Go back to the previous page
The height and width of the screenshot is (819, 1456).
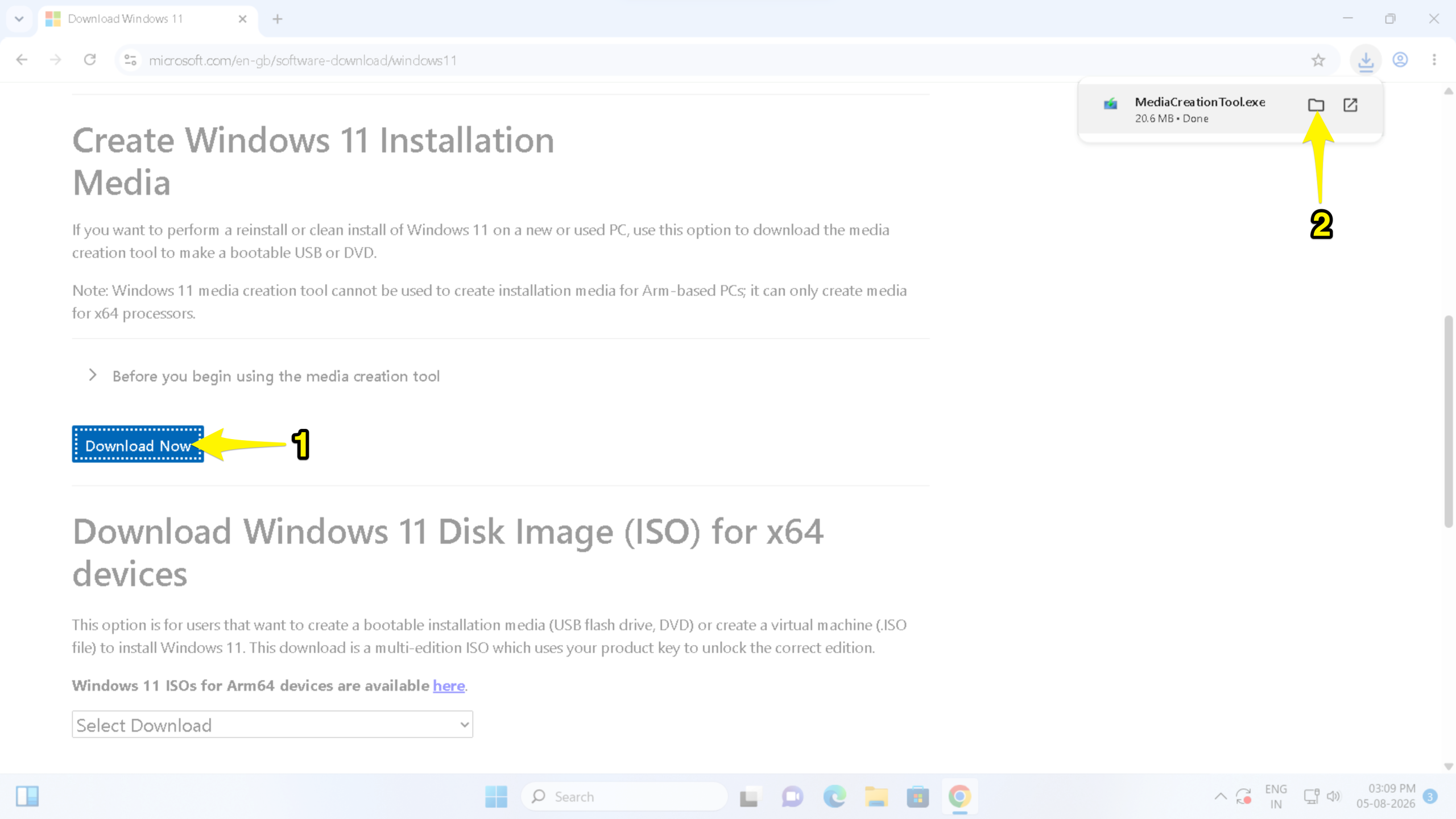coord(22,60)
